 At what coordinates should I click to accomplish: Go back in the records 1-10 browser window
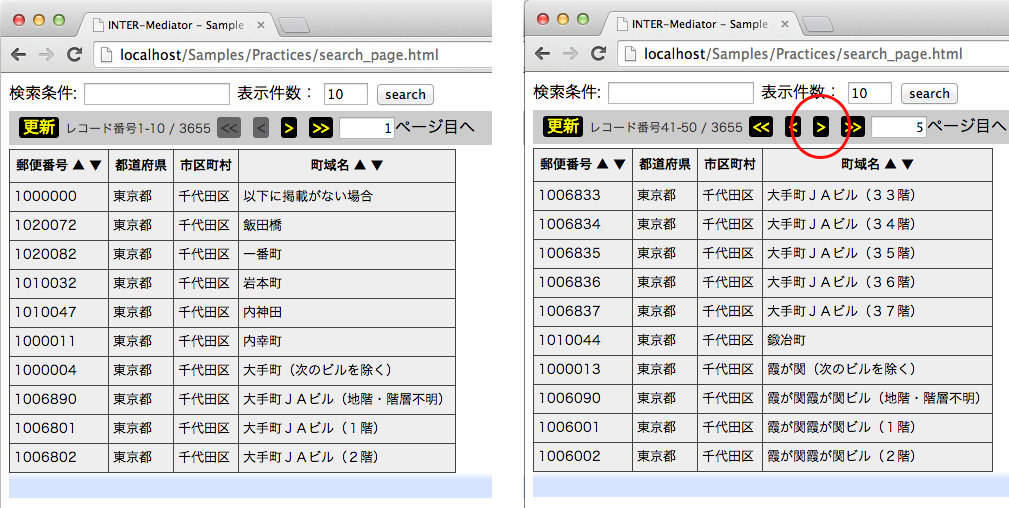point(17,54)
